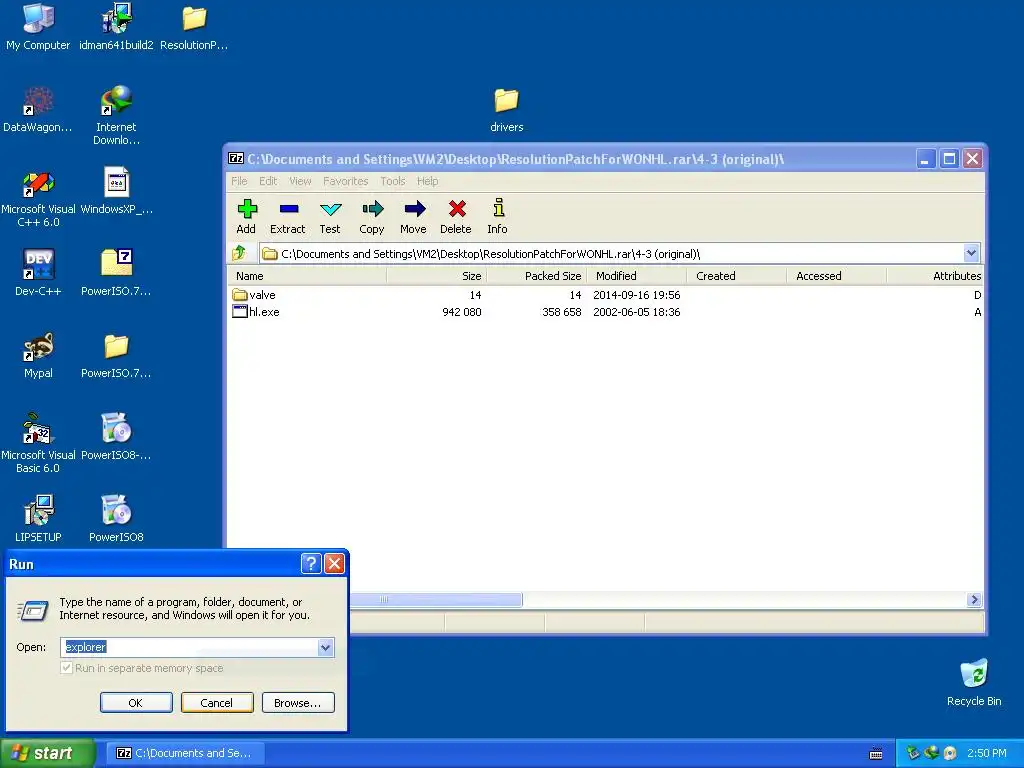This screenshot has height=768, width=1024.
Task: Click Browse... in the Run dialog
Action: pyautogui.click(x=298, y=703)
